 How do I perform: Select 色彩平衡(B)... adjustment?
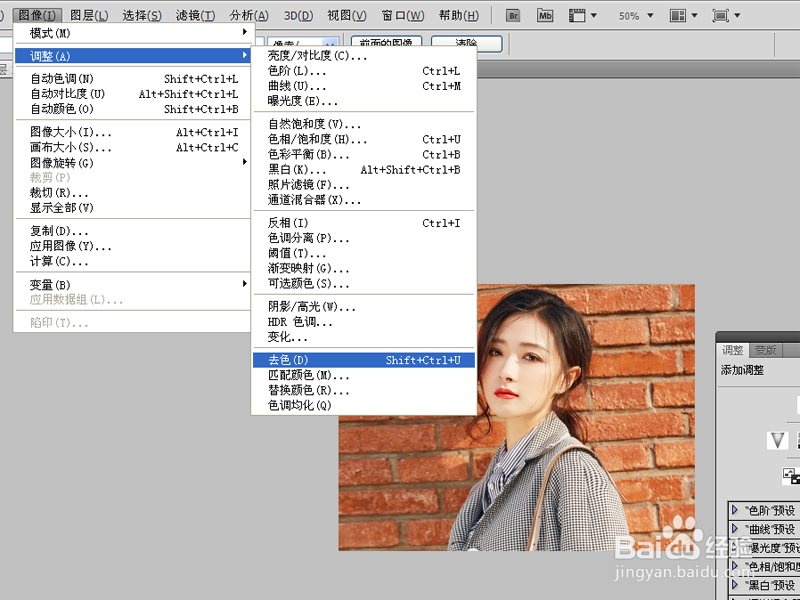click(x=364, y=155)
